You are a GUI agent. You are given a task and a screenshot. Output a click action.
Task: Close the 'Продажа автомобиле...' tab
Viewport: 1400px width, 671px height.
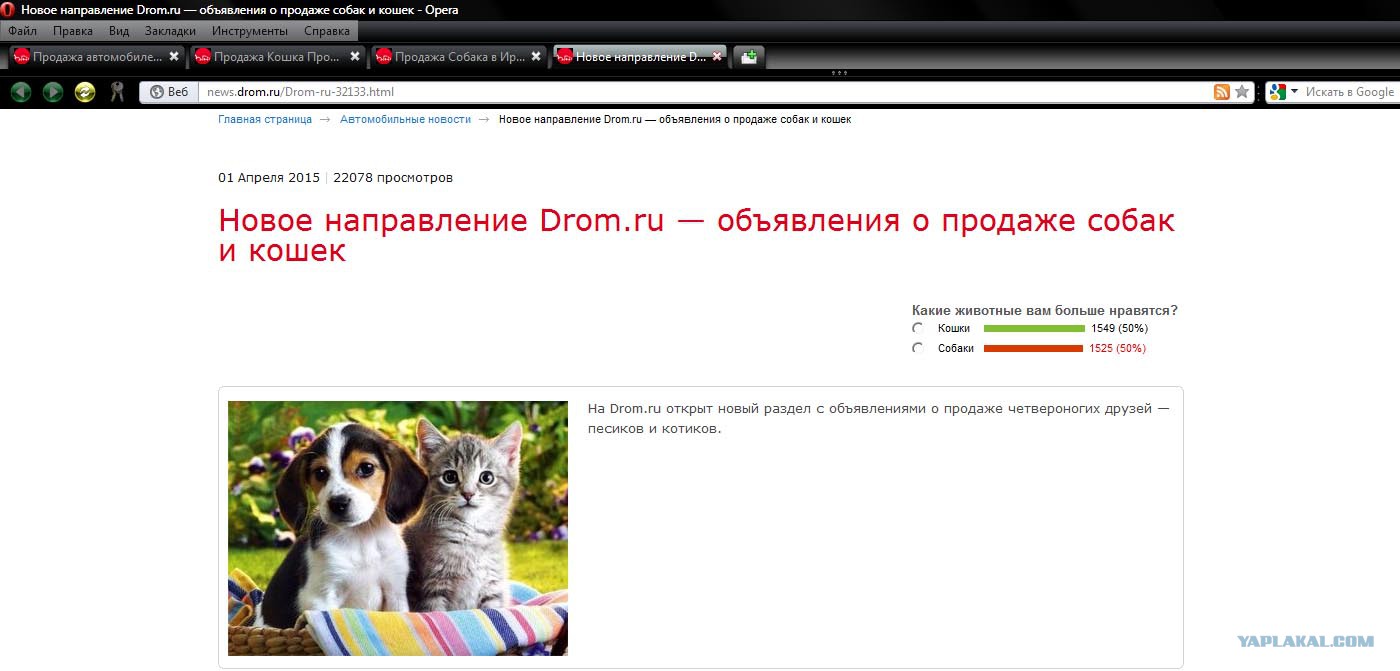(x=174, y=57)
